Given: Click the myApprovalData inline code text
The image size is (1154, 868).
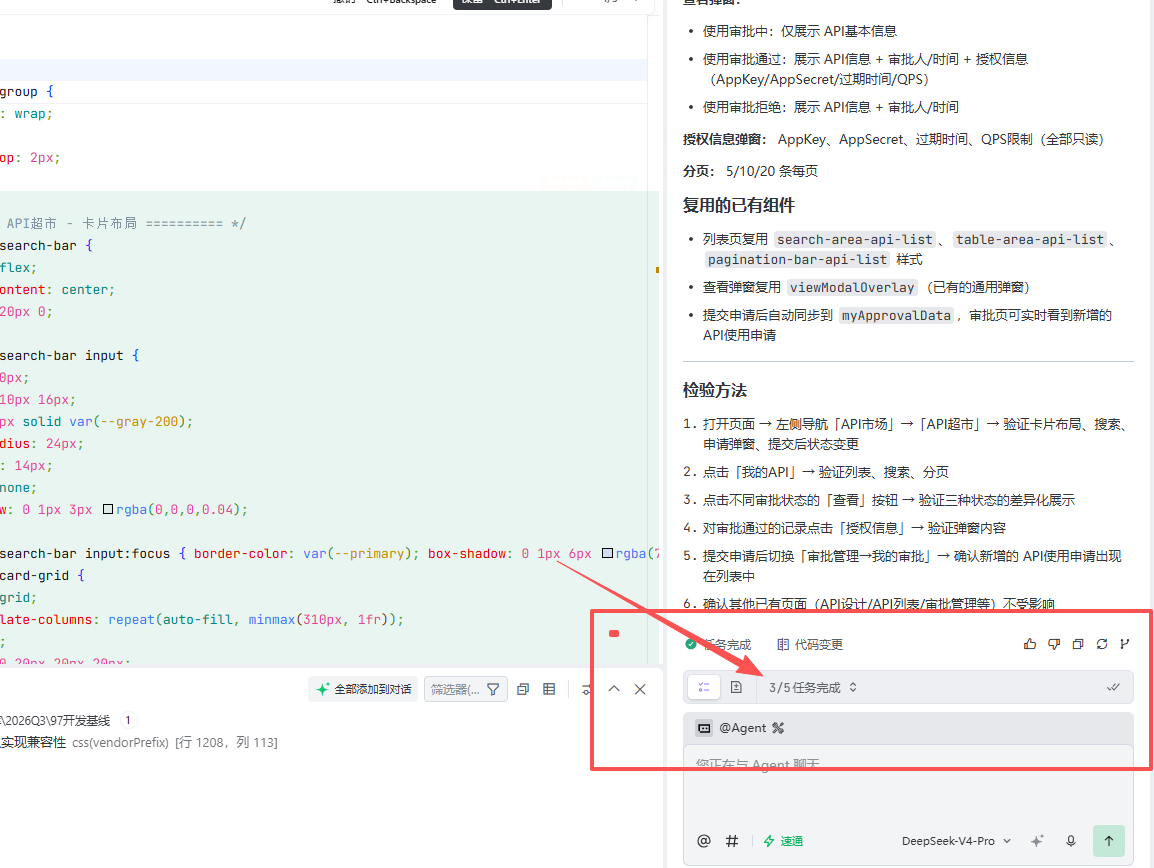Looking at the screenshot, I should coord(896,315).
